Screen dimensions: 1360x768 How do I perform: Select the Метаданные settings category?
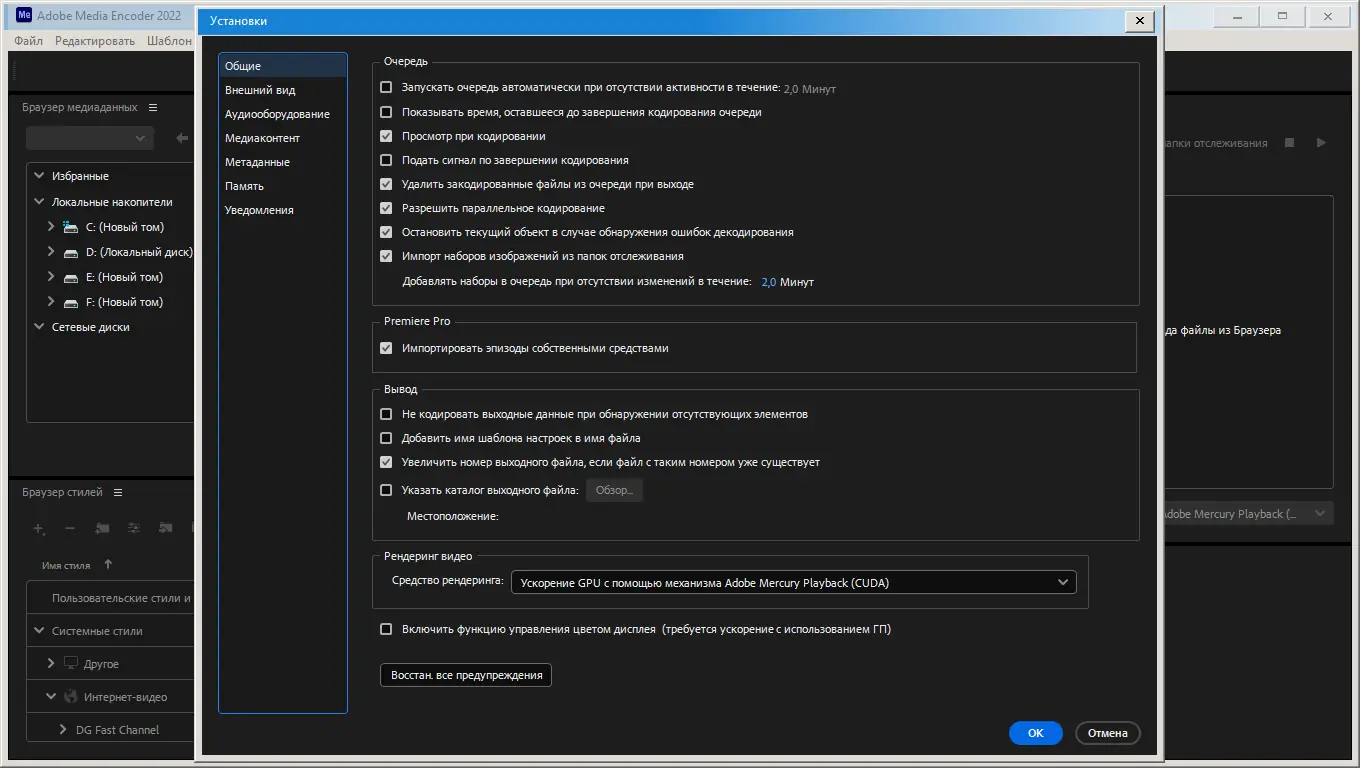(x=283, y=162)
